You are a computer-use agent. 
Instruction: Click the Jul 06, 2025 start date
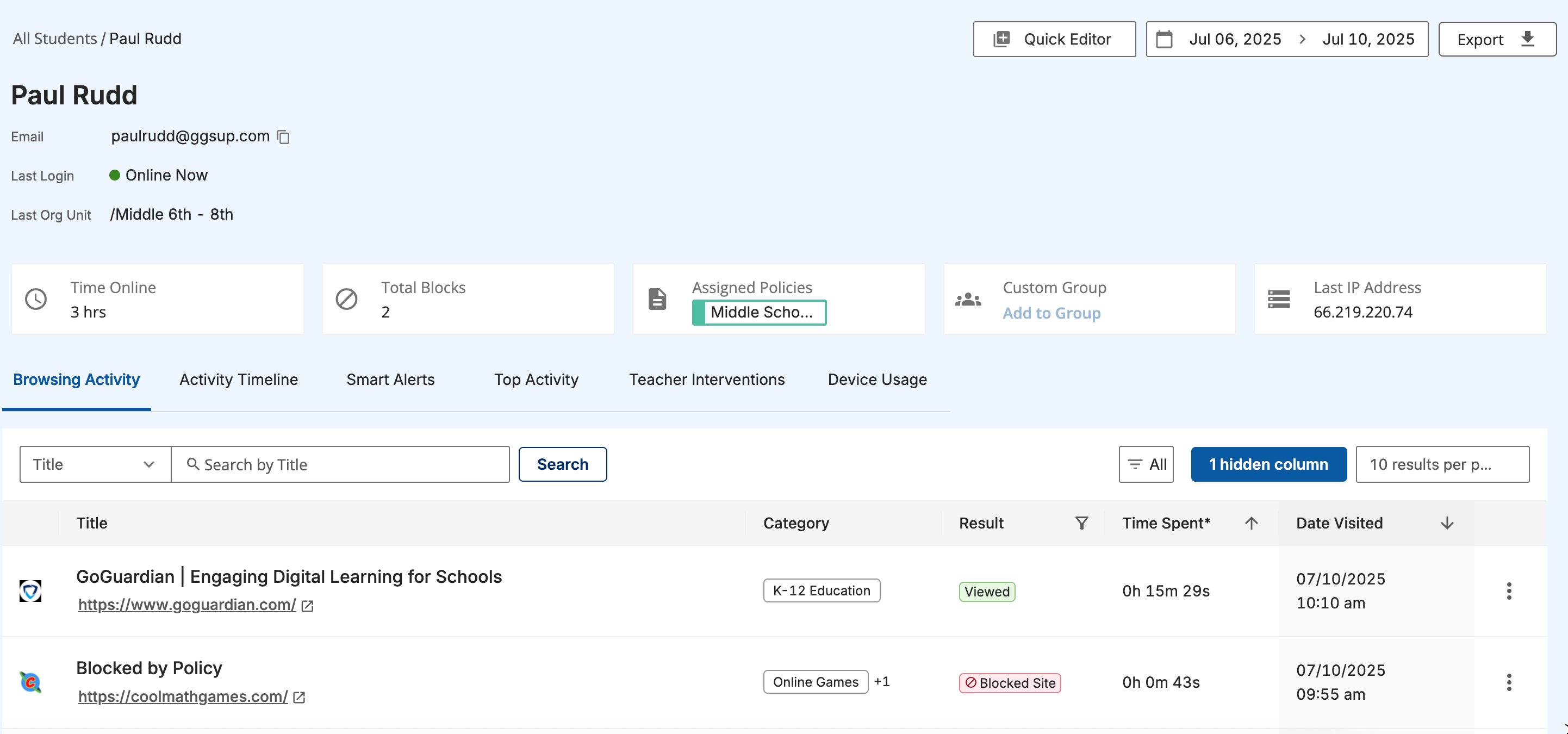click(1235, 39)
